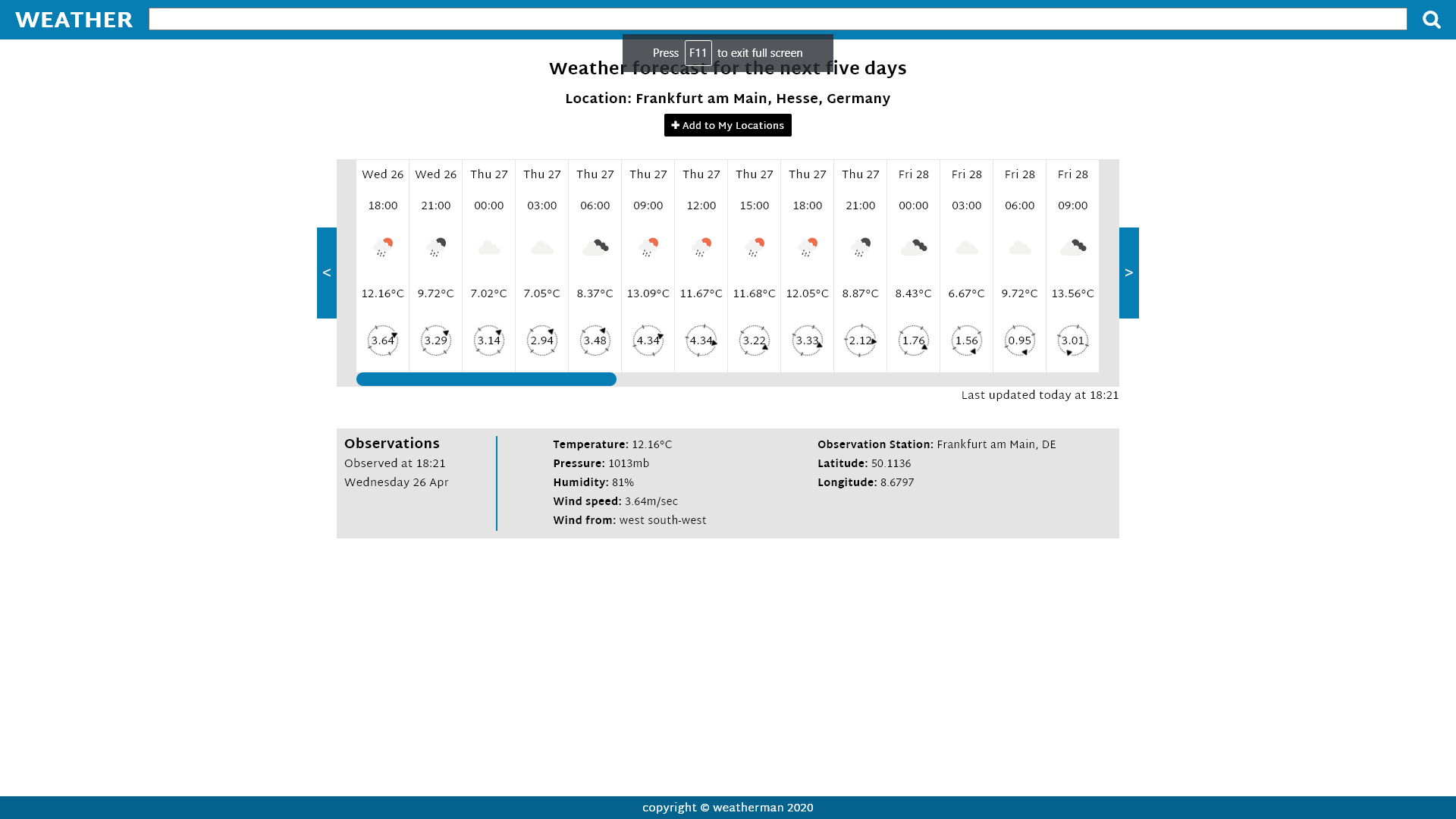Viewport: 1456px width, 819px height.
Task: Select the Fri 28 00:00 dark clouds icon
Action: [914, 247]
